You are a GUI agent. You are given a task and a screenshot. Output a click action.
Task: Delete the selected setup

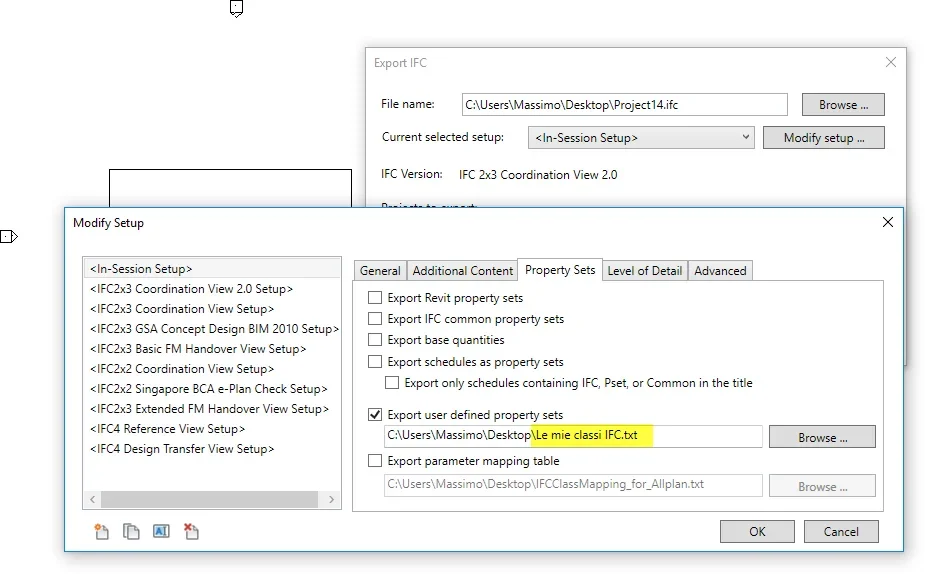191,532
